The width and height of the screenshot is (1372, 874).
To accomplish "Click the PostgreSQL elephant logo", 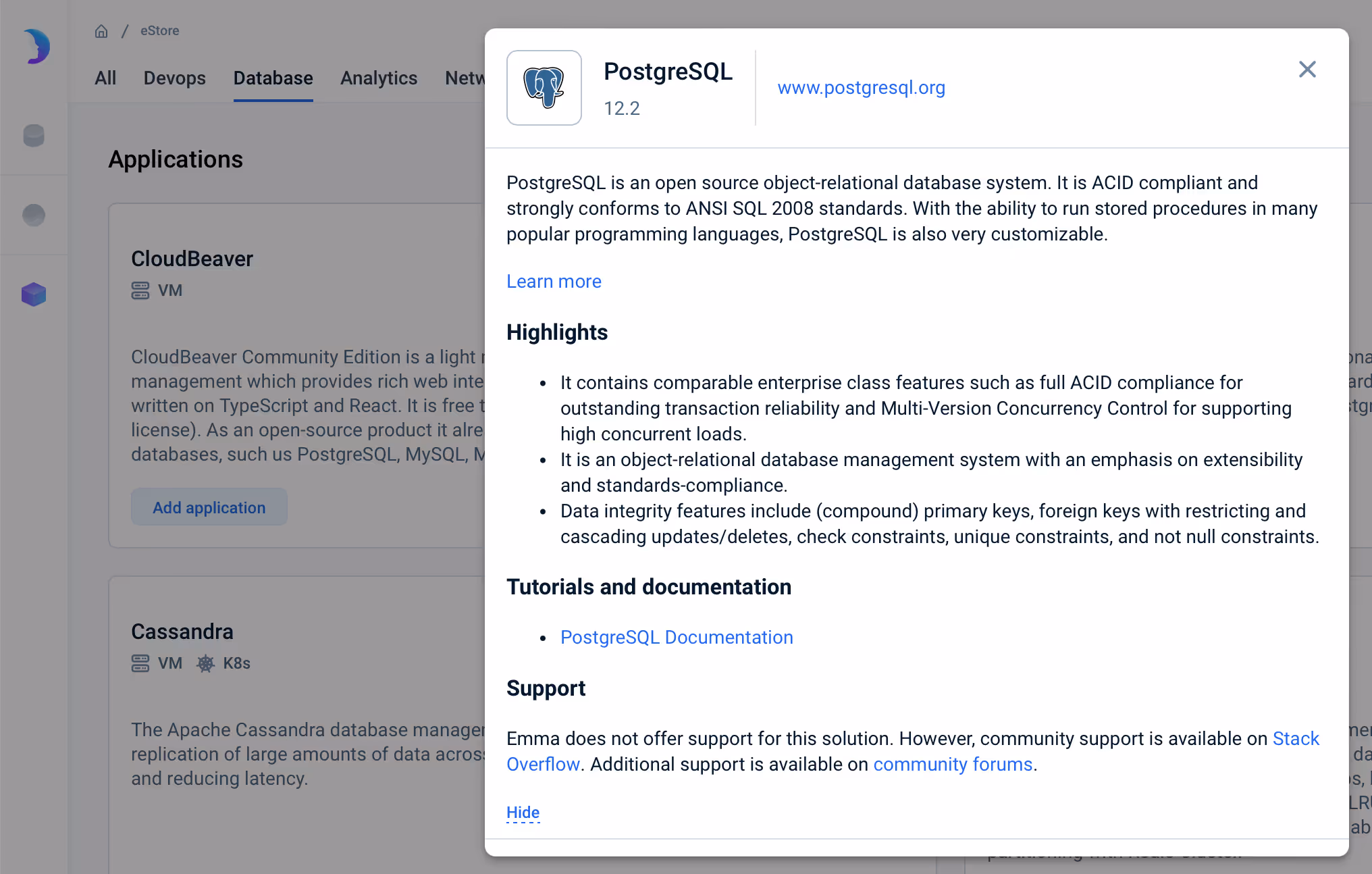I will 544,87.
